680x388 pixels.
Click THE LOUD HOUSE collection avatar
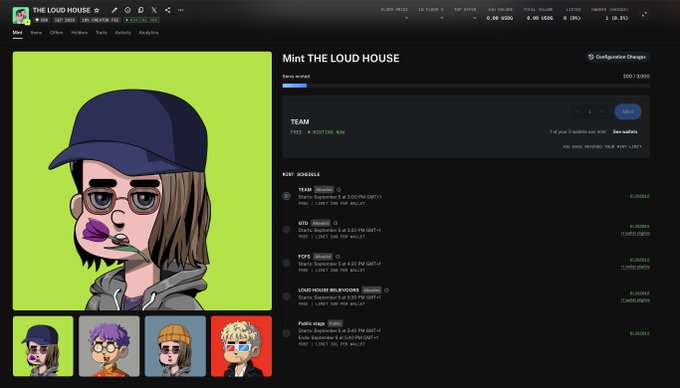20,15
